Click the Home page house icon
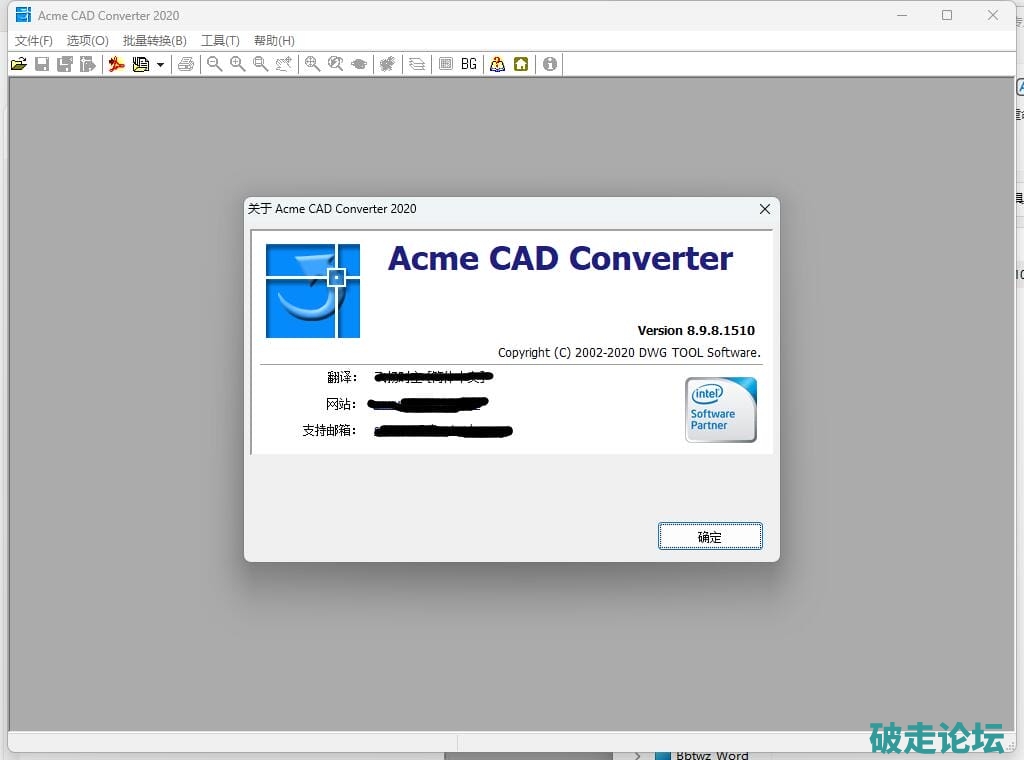Image resolution: width=1024 pixels, height=760 pixels. [521, 64]
